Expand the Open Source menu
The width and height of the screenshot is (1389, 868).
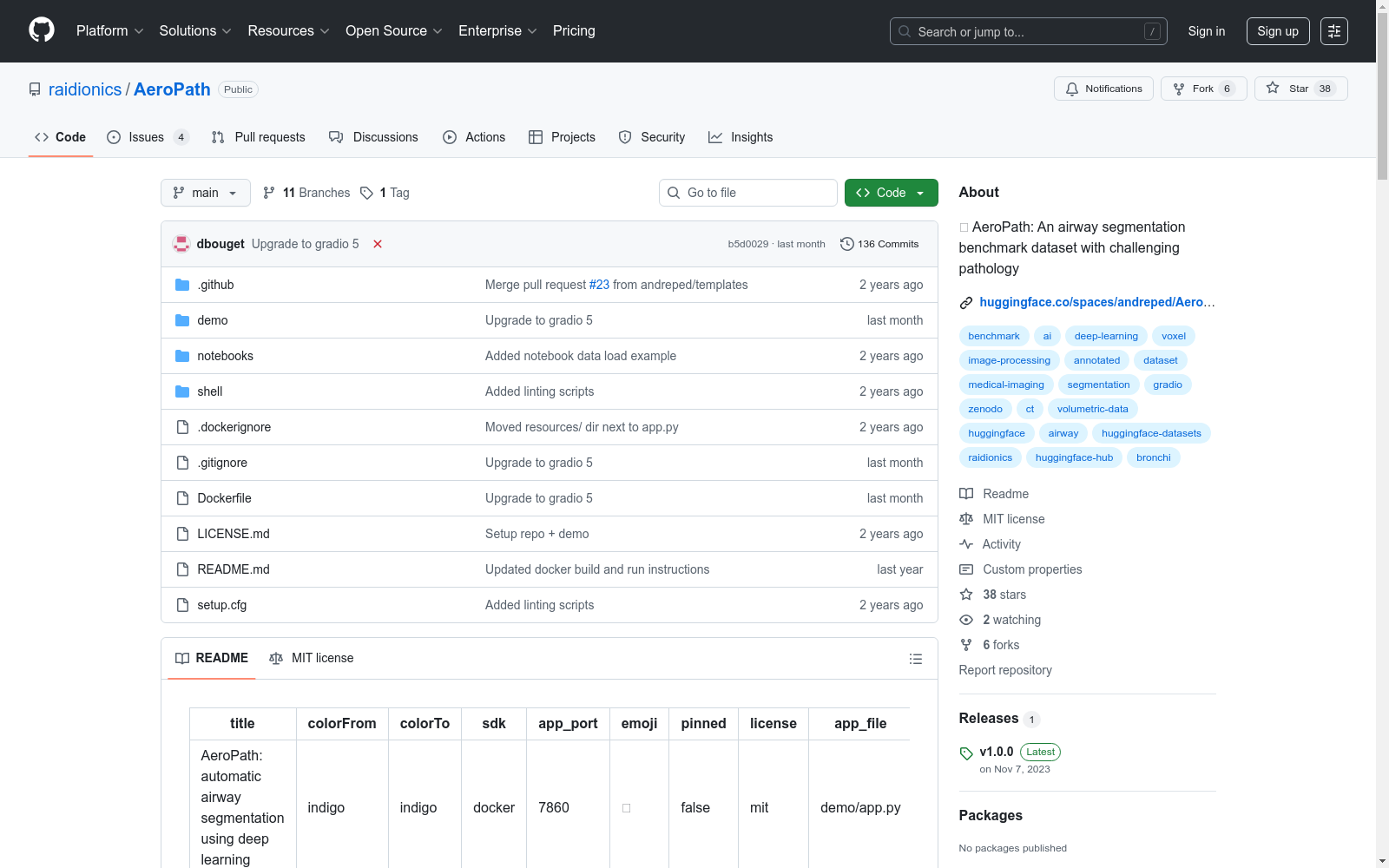[x=394, y=31]
